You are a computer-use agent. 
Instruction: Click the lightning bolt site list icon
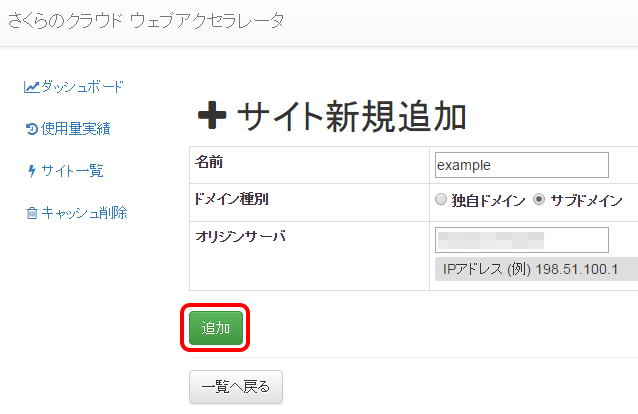(32, 171)
